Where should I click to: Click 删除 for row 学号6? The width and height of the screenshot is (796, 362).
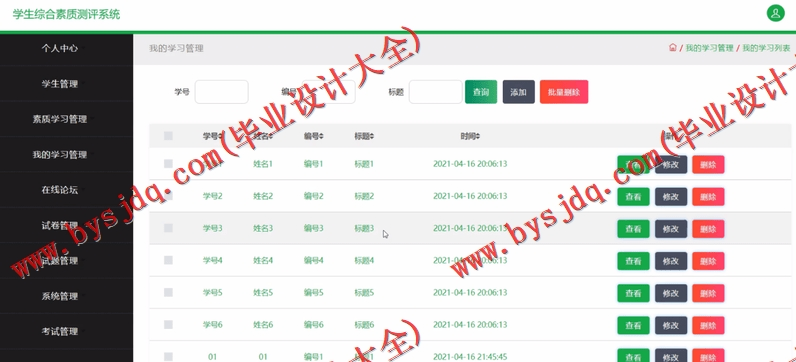[x=708, y=325]
